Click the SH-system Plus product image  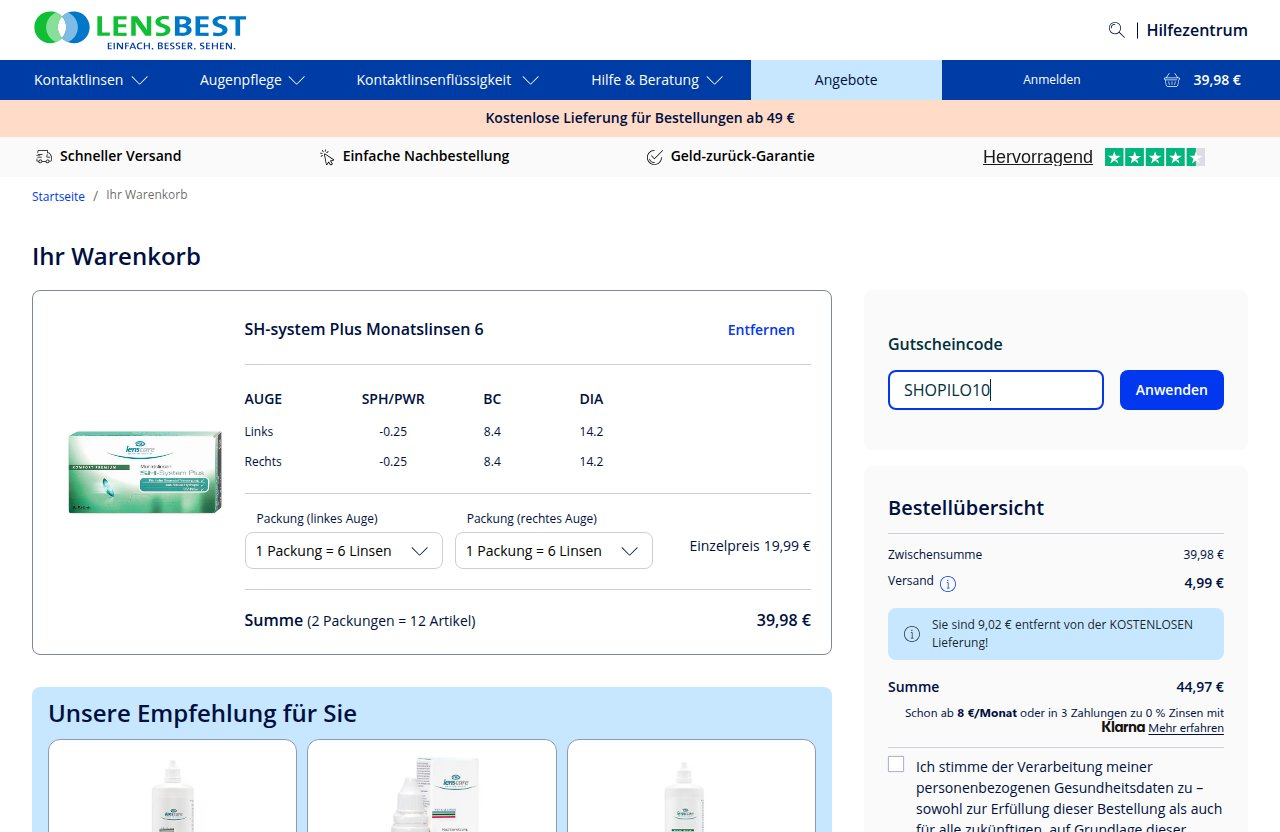[145, 471]
